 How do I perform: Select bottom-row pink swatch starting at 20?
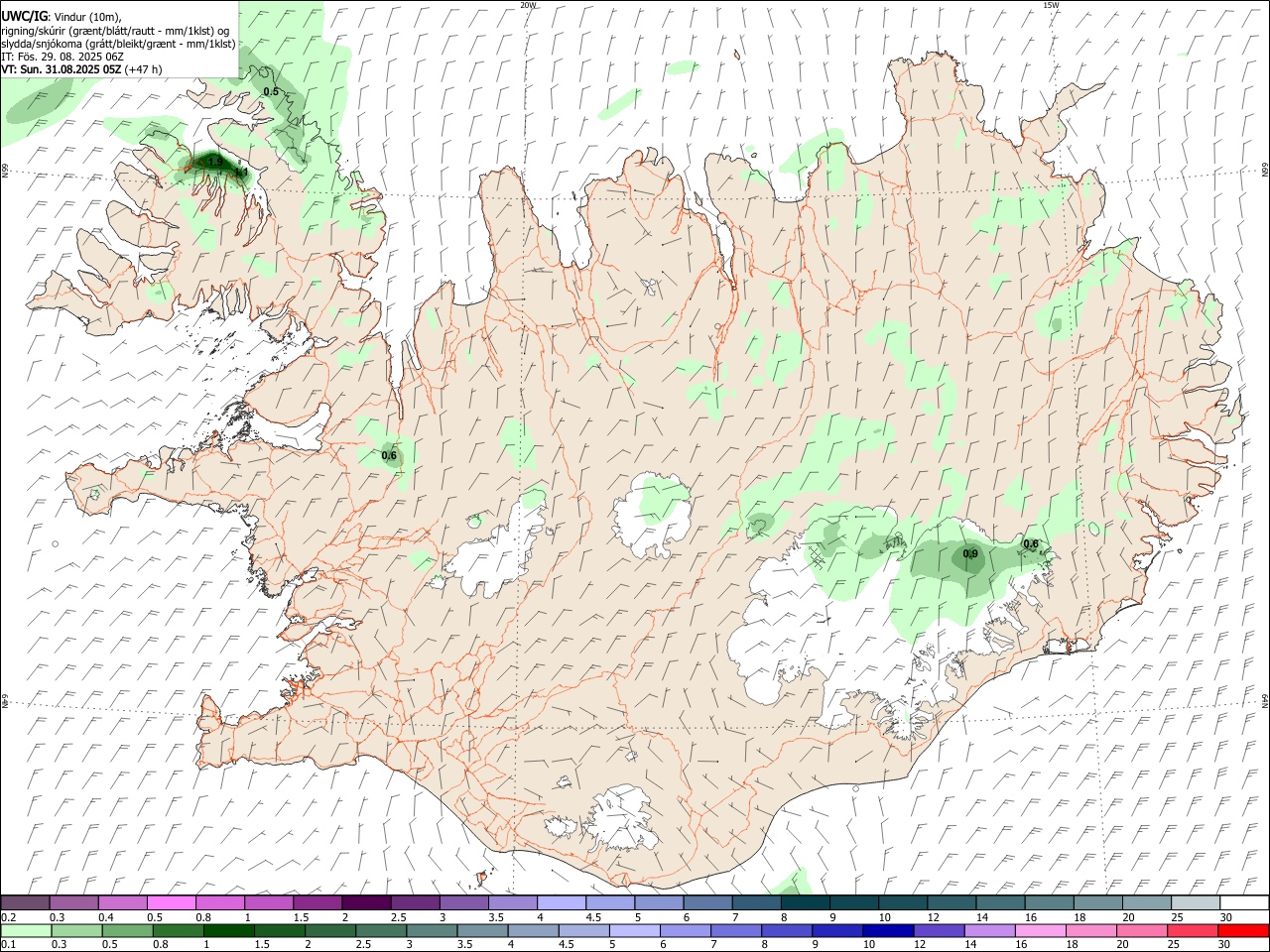click(1140, 930)
